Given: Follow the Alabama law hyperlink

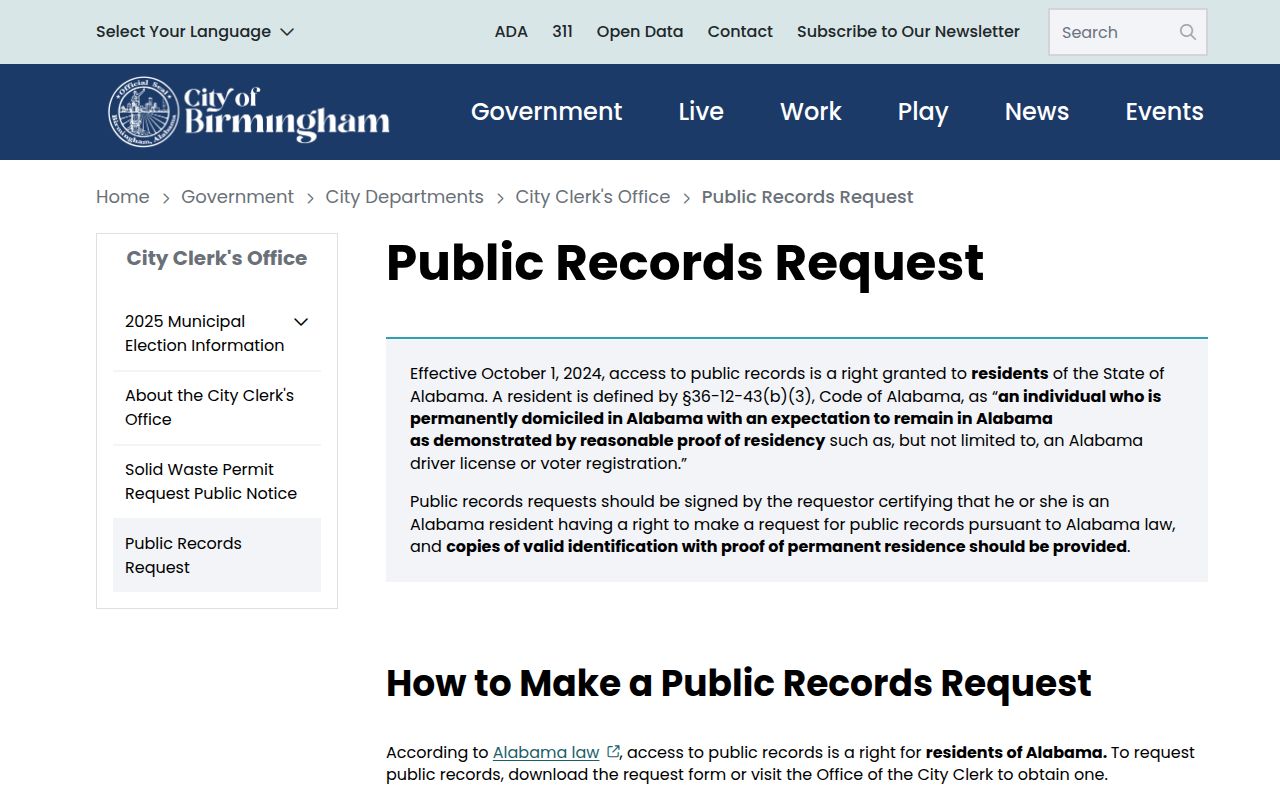Looking at the screenshot, I should (x=546, y=752).
